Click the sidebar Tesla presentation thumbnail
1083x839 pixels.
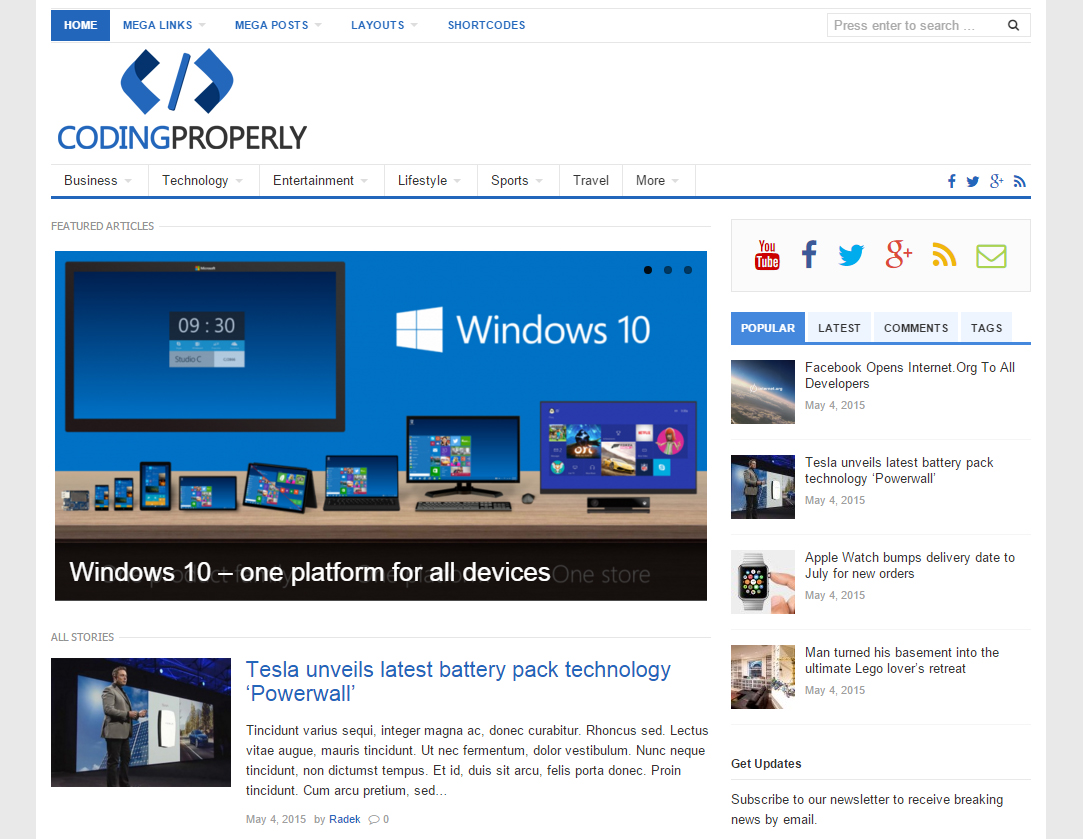[x=763, y=487]
